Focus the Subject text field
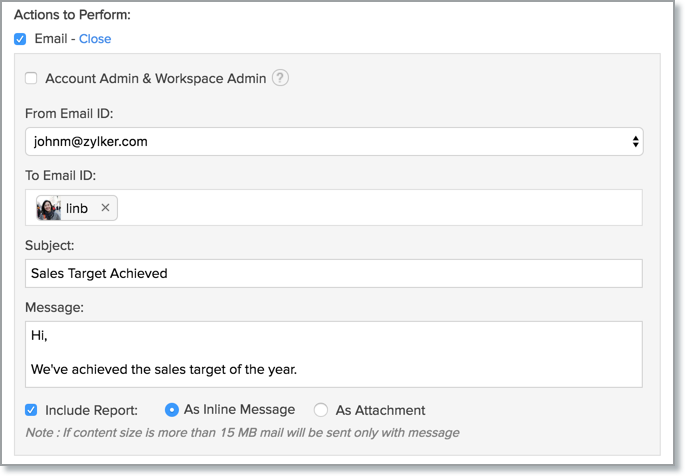The width and height of the screenshot is (685, 476). tap(334, 273)
